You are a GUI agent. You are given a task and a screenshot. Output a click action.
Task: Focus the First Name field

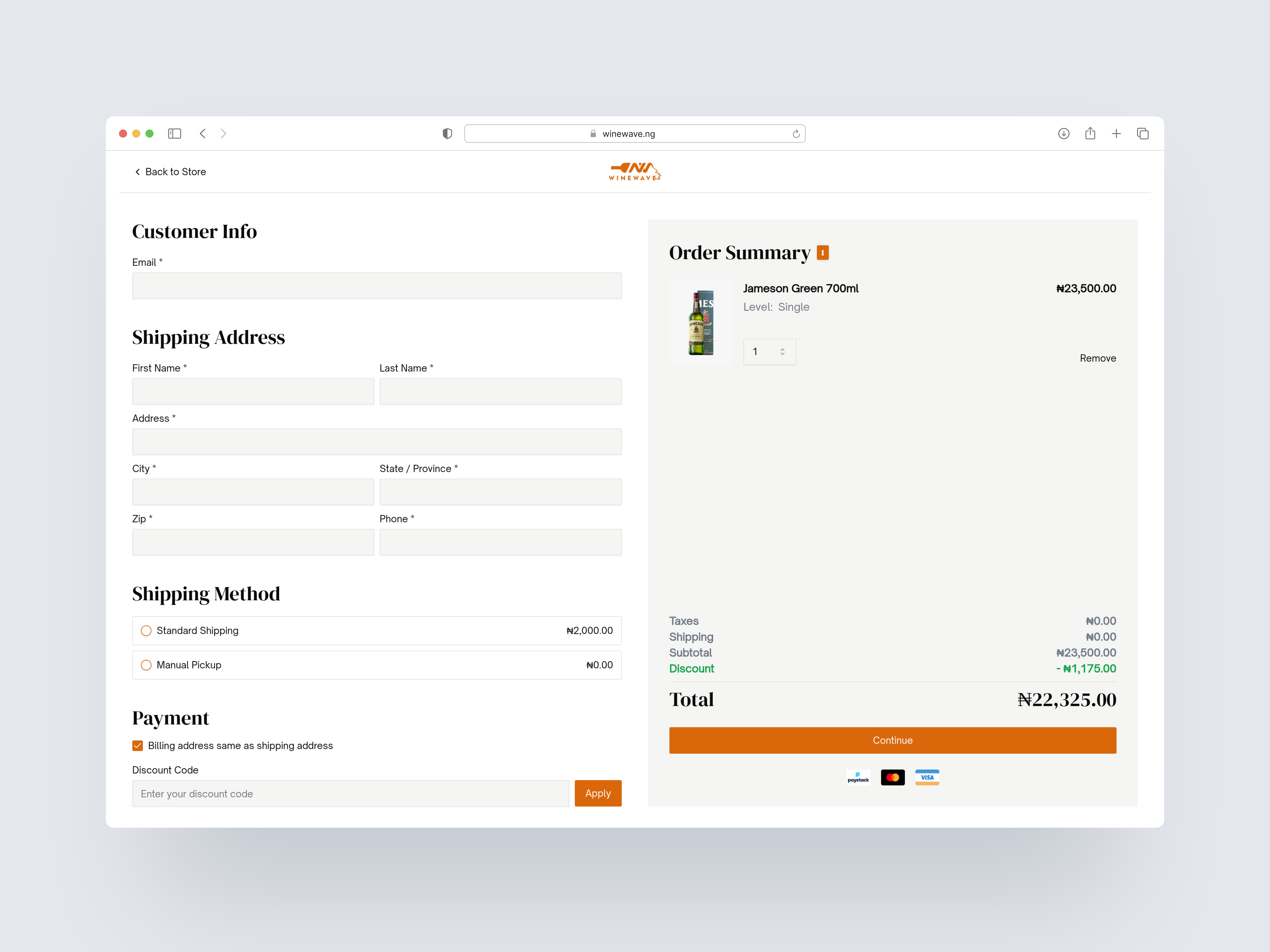point(253,391)
